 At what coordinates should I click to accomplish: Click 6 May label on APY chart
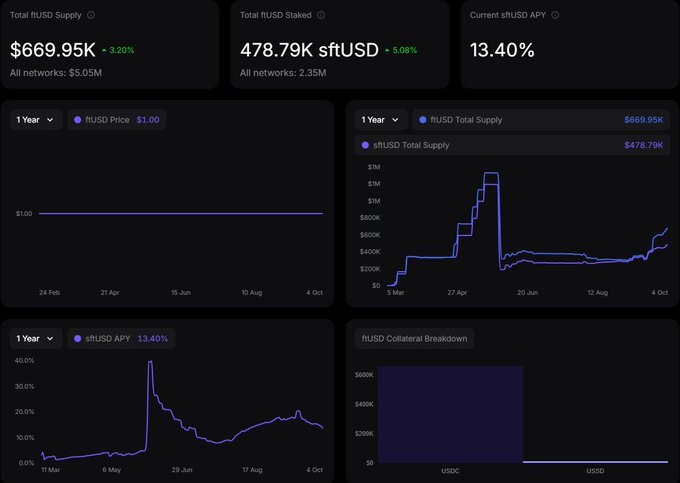tap(111, 470)
